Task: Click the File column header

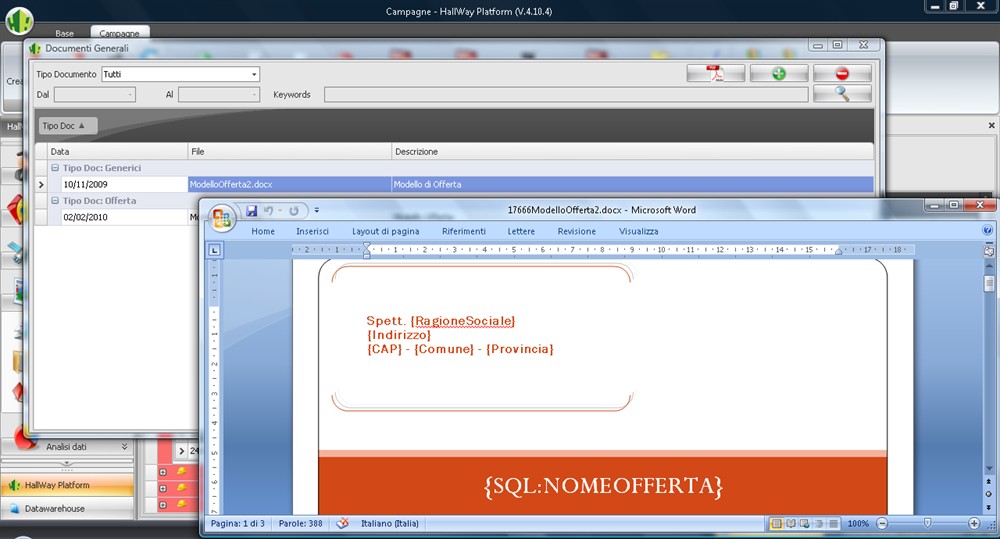Action: [x=290, y=151]
